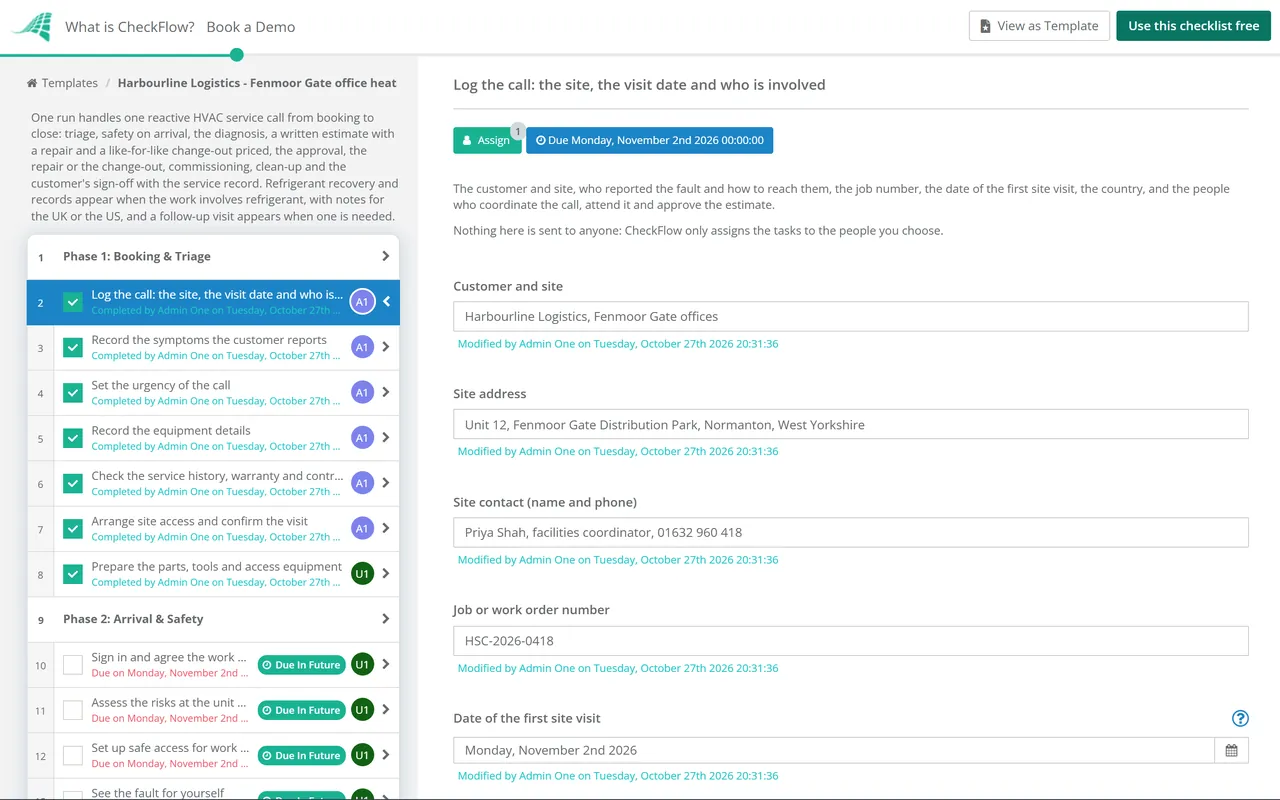Click the Assign button
Image resolution: width=1280 pixels, height=800 pixels.
click(487, 140)
